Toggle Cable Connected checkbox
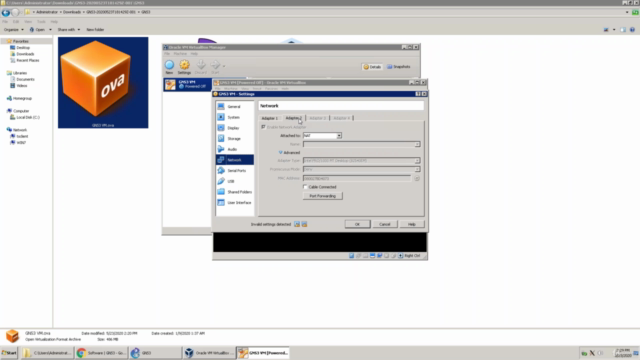This screenshot has width=640, height=360. point(305,187)
